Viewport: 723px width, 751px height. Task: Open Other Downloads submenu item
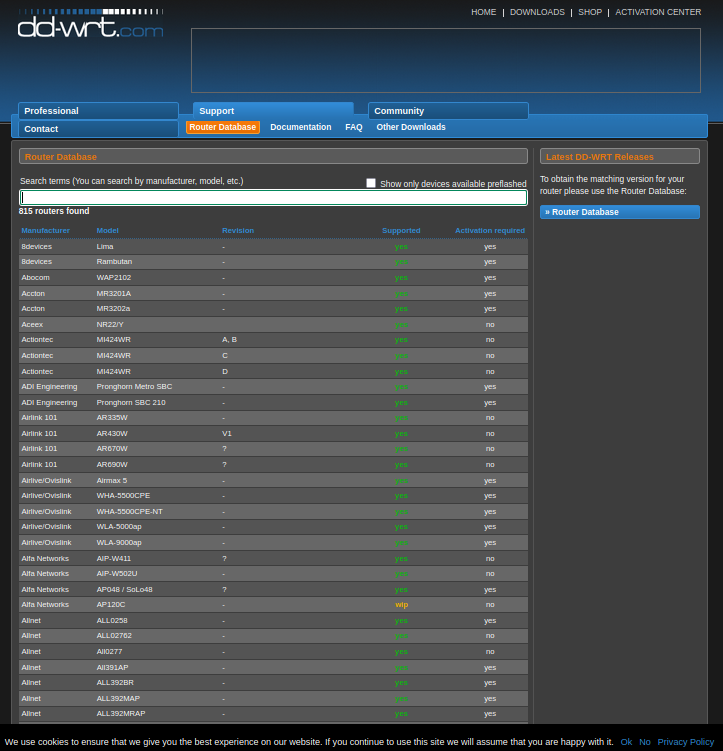click(411, 127)
